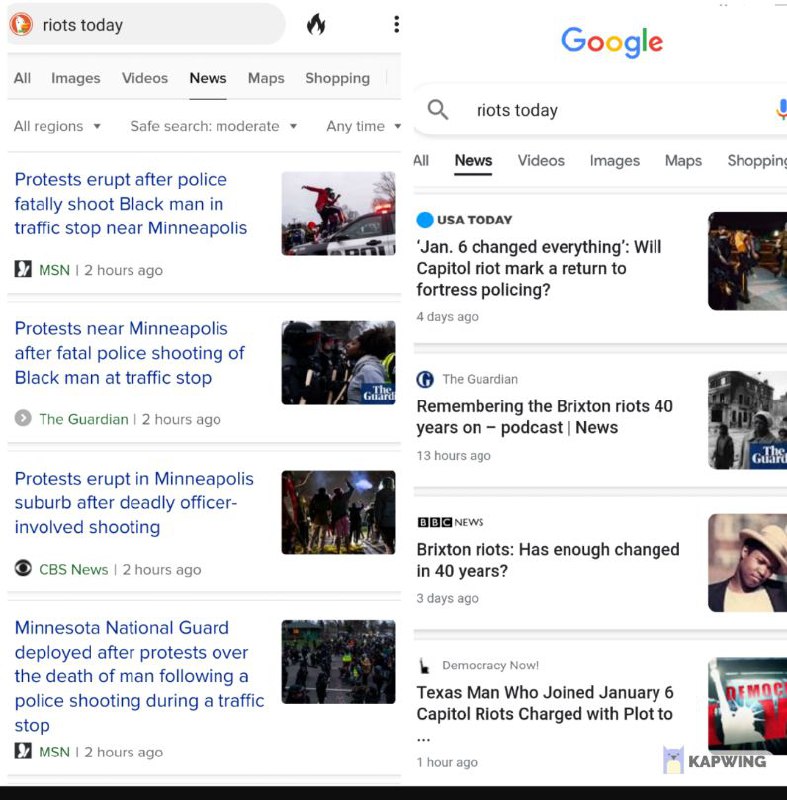Click the BBC News logo
This screenshot has height=800, width=787.
[450, 522]
